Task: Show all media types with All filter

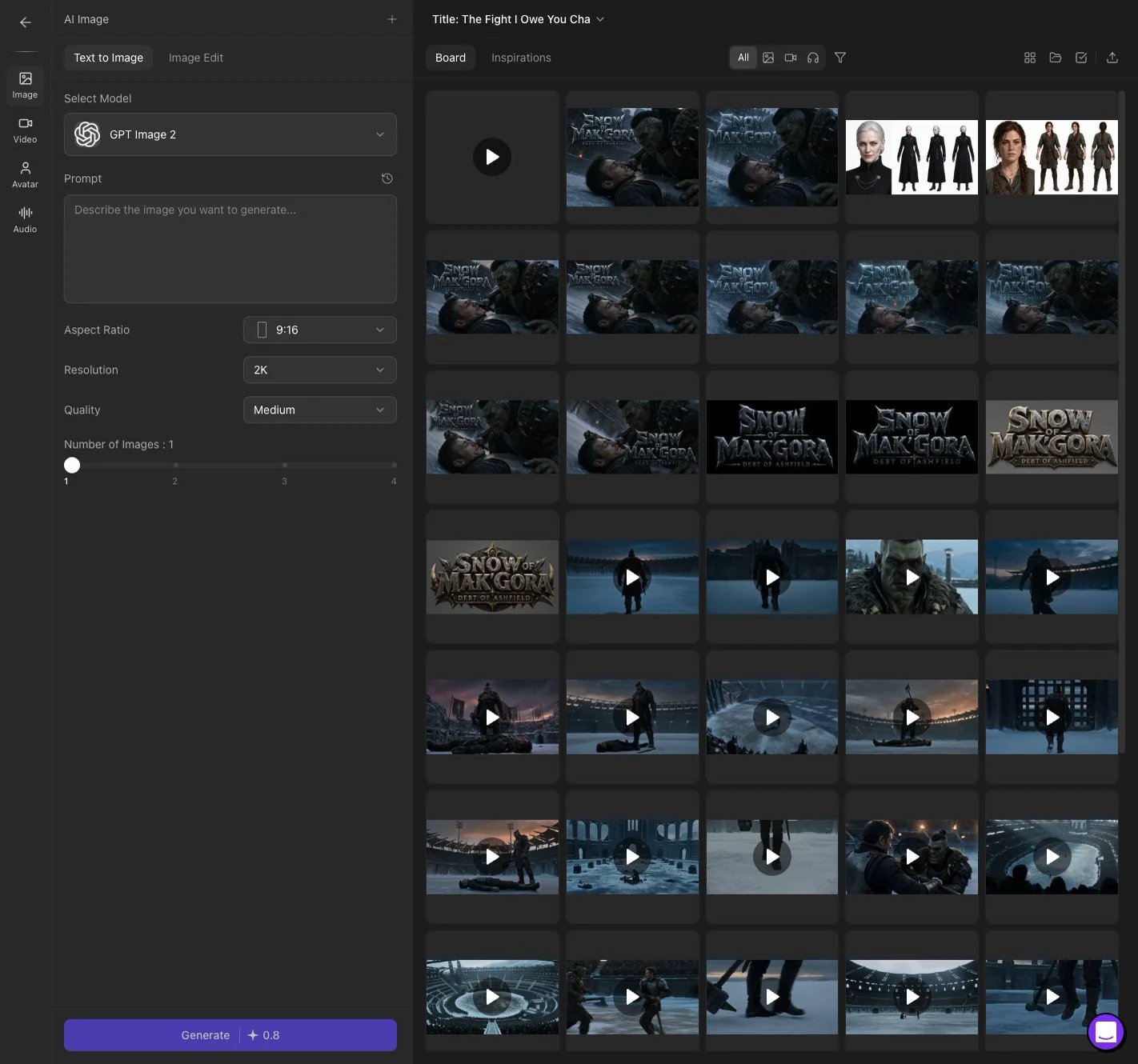Action: coord(743,58)
